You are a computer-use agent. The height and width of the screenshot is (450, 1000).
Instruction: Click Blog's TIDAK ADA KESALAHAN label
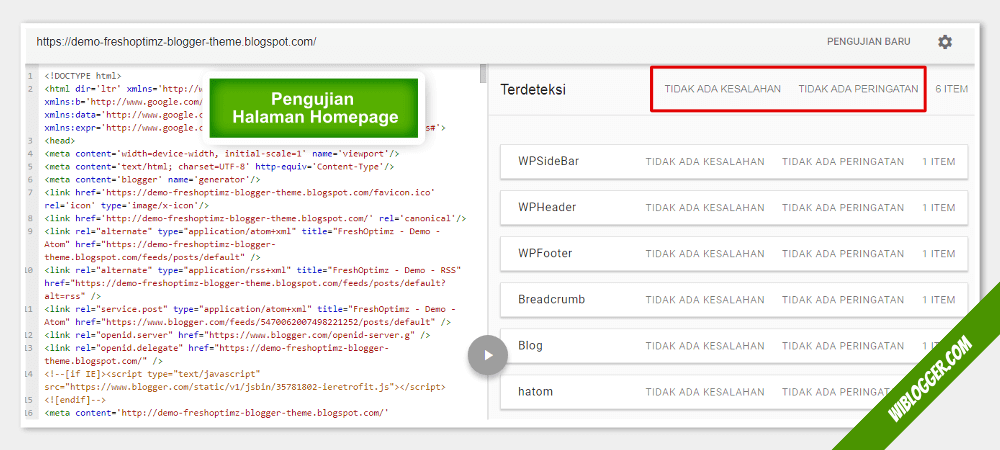705,345
